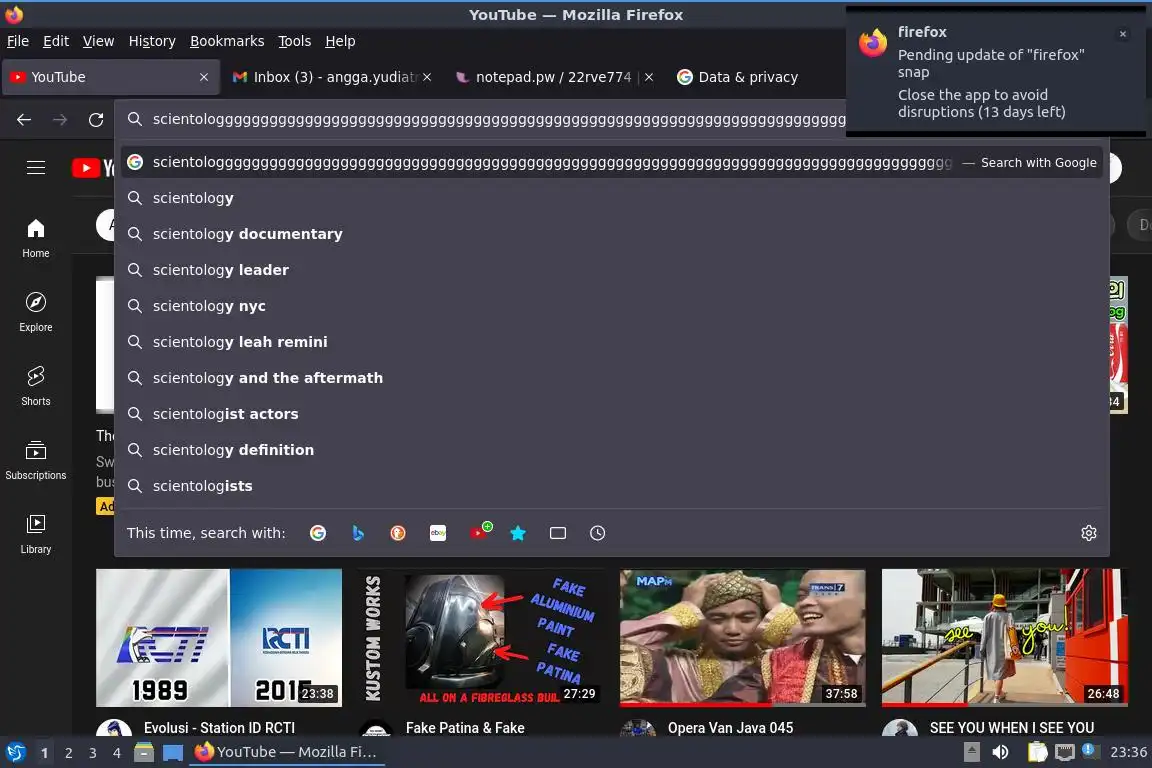Switch to the Data & privacy tab
Screen dimensions: 1152x768
(x=748, y=77)
